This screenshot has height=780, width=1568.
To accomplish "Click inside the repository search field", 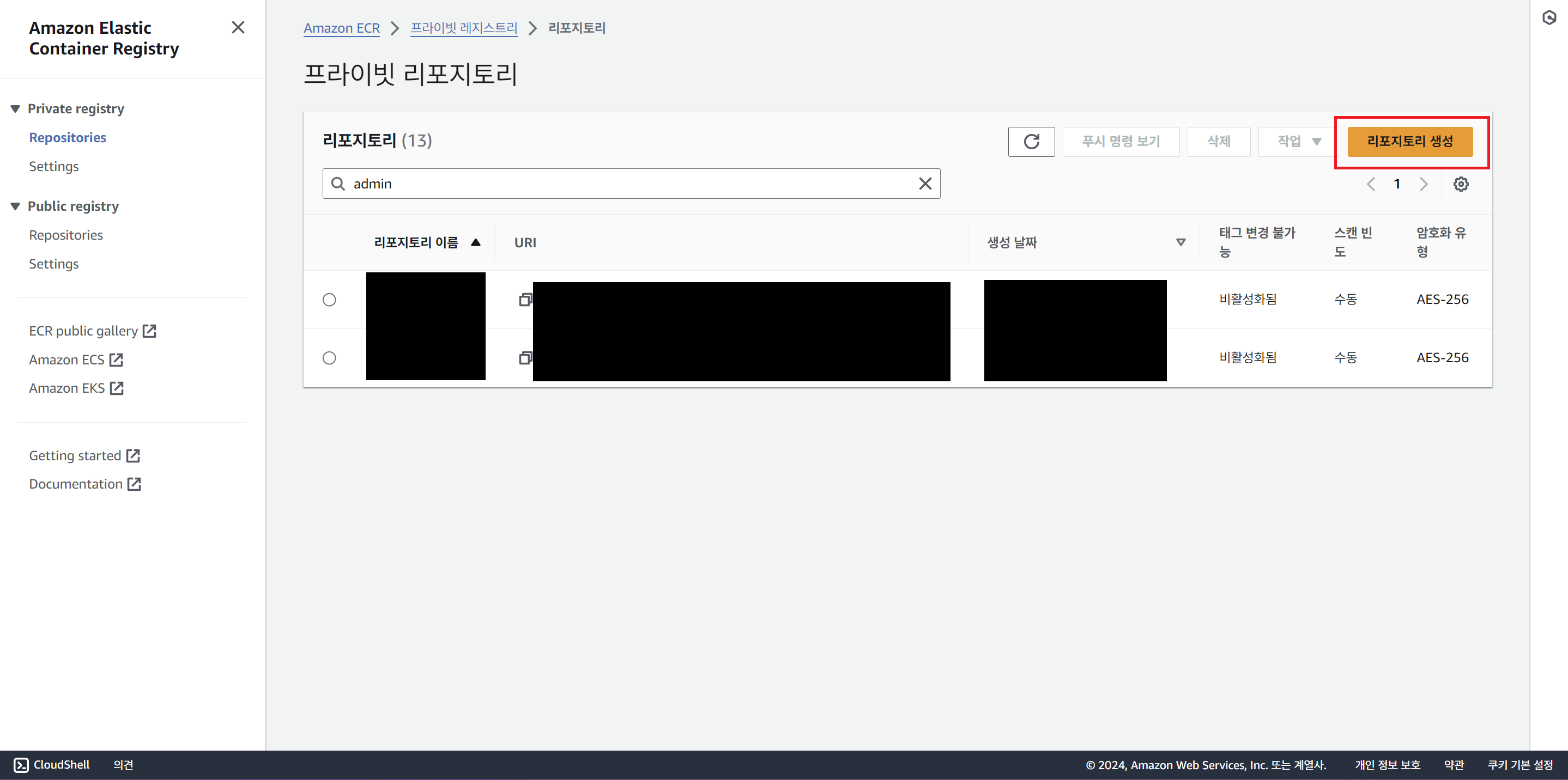I will 609,183.
